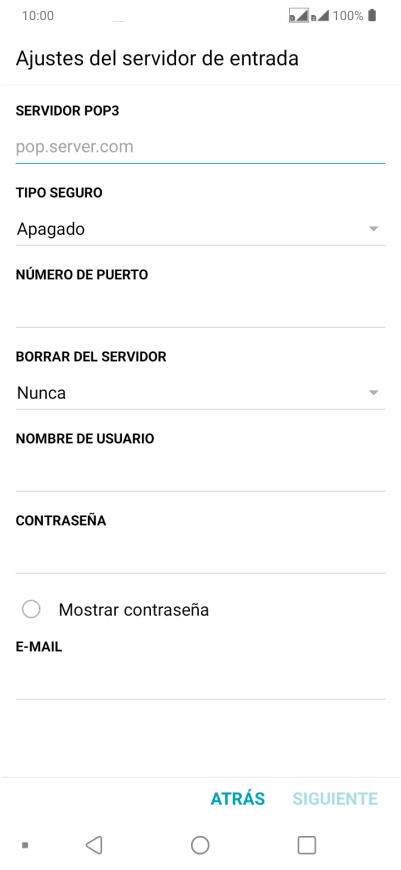Tap the 100% battery percentage indicator
The height and width of the screenshot is (870, 401).
point(348,16)
